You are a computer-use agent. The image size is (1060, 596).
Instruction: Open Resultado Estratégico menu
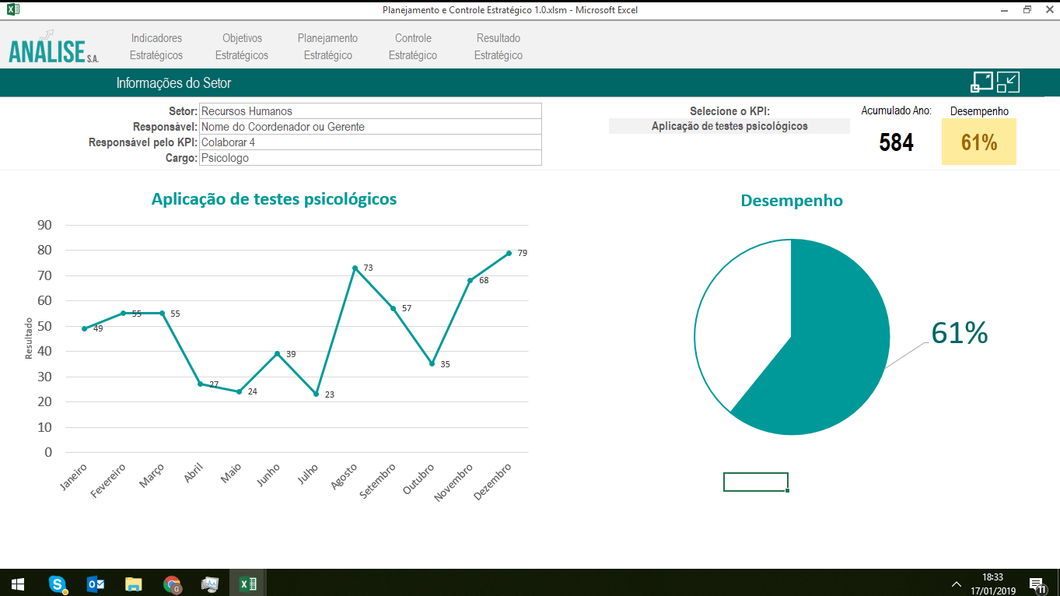click(498, 47)
